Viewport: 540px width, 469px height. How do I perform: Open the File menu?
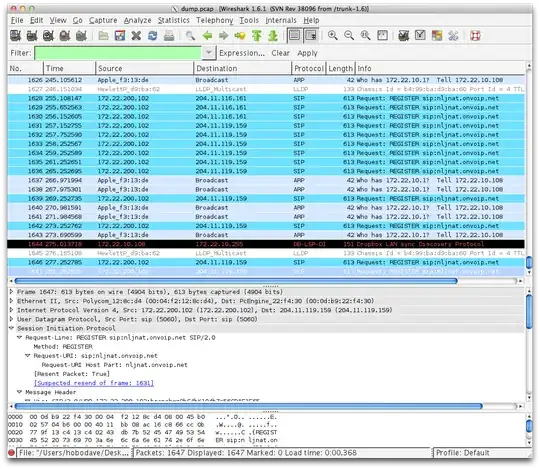coord(17,20)
